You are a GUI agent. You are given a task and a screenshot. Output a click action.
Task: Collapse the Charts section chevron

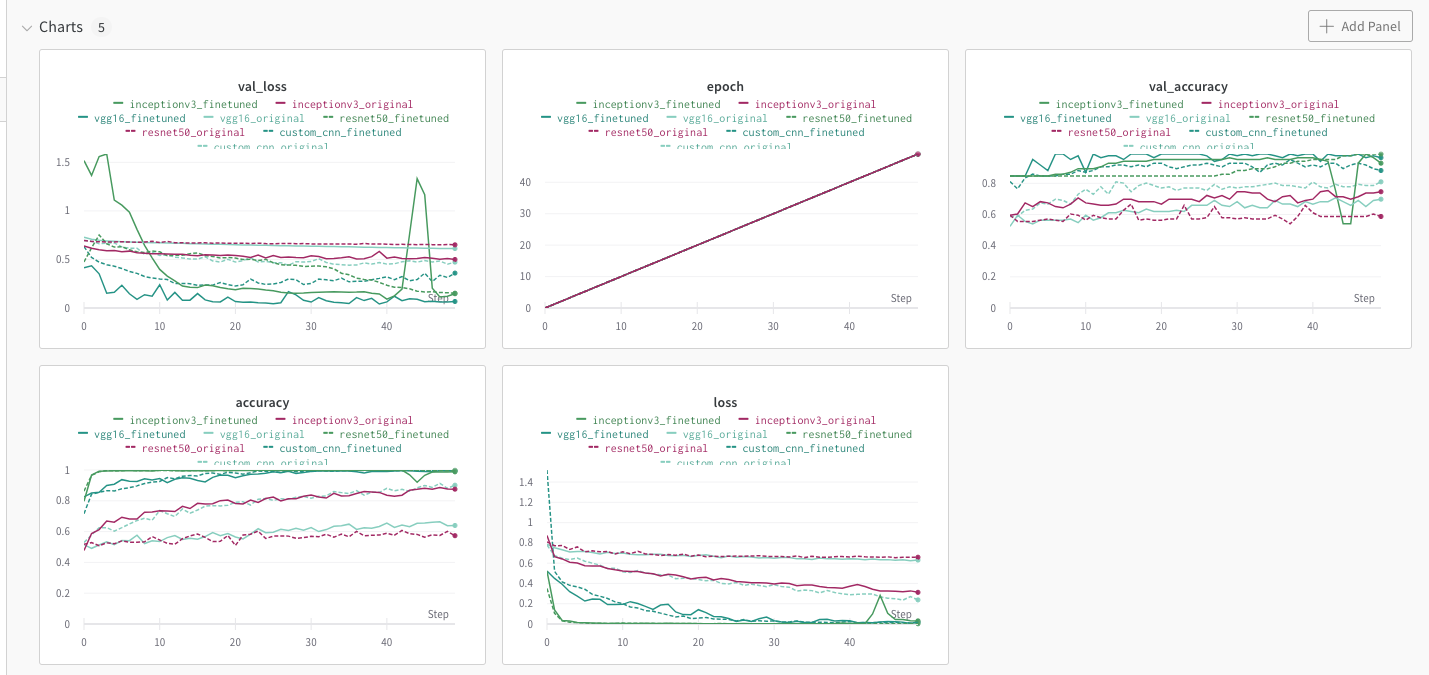27,27
